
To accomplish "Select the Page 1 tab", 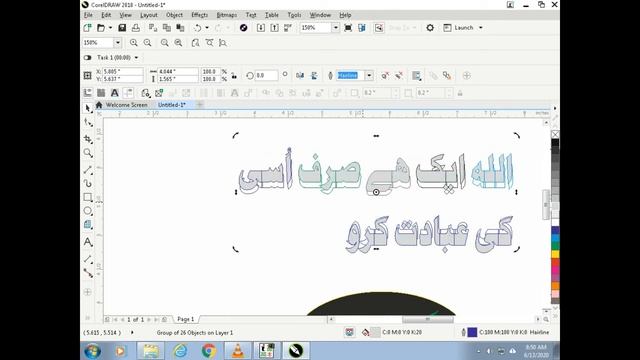I will pyautogui.click(x=186, y=319).
